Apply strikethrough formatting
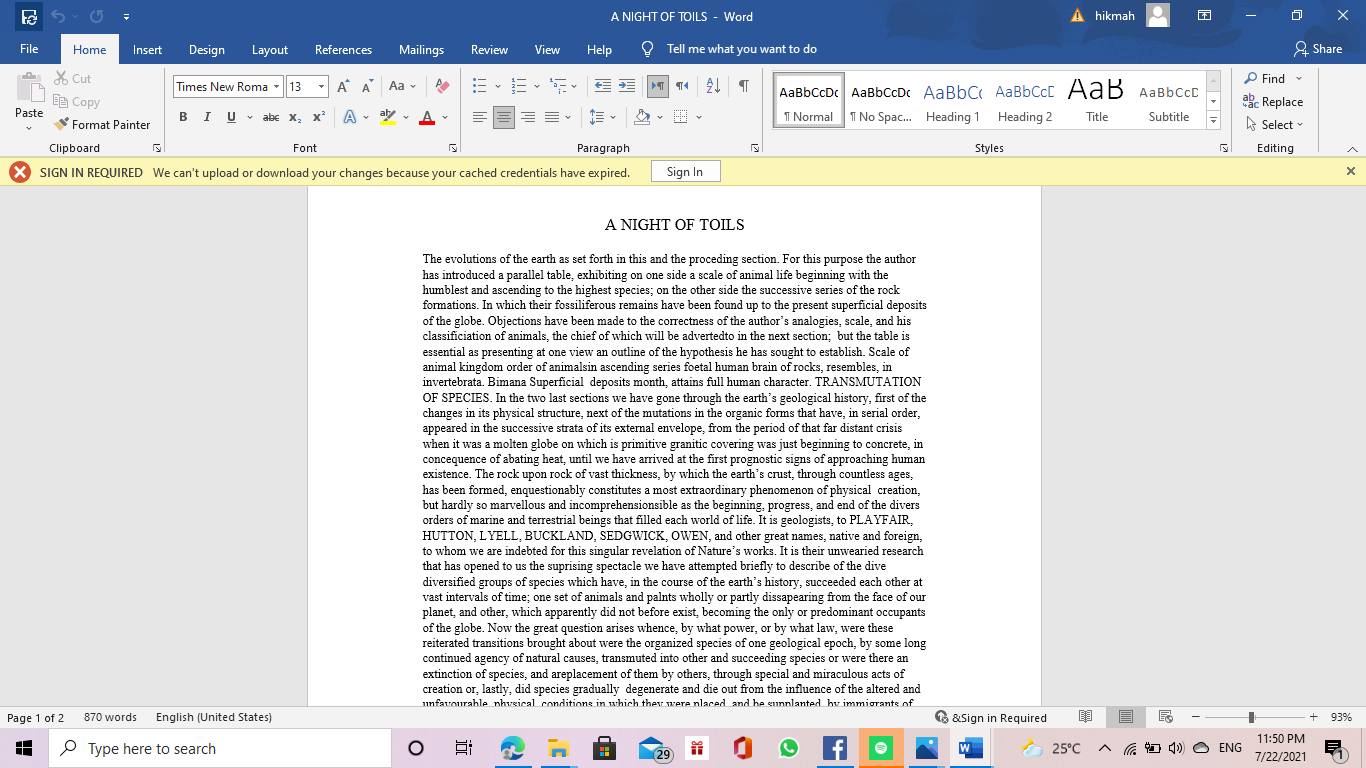Image resolution: width=1366 pixels, height=768 pixels. pyautogui.click(x=270, y=117)
